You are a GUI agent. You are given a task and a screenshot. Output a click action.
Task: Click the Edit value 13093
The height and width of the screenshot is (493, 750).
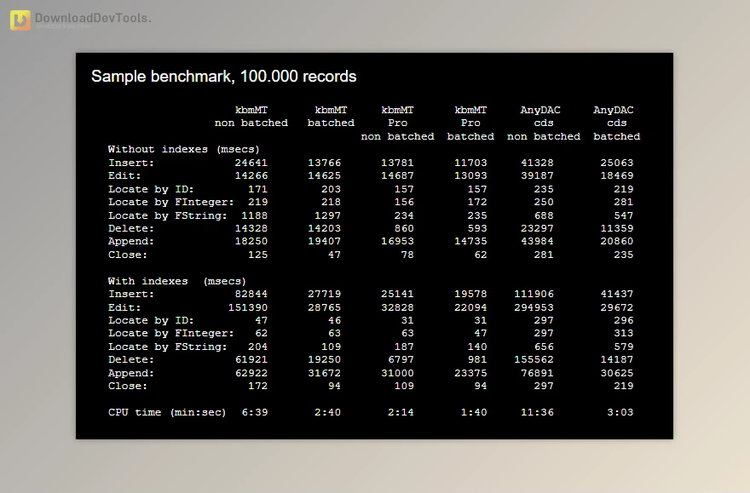coord(471,175)
